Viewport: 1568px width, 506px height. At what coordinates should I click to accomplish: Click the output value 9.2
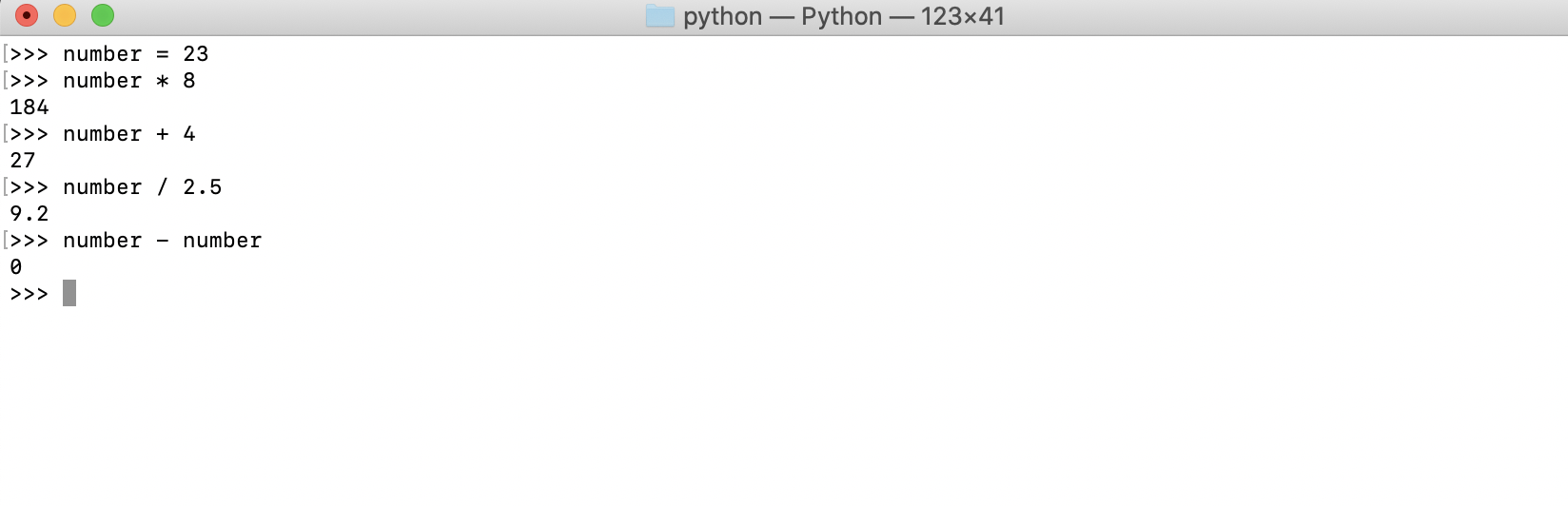coord(29,214)
